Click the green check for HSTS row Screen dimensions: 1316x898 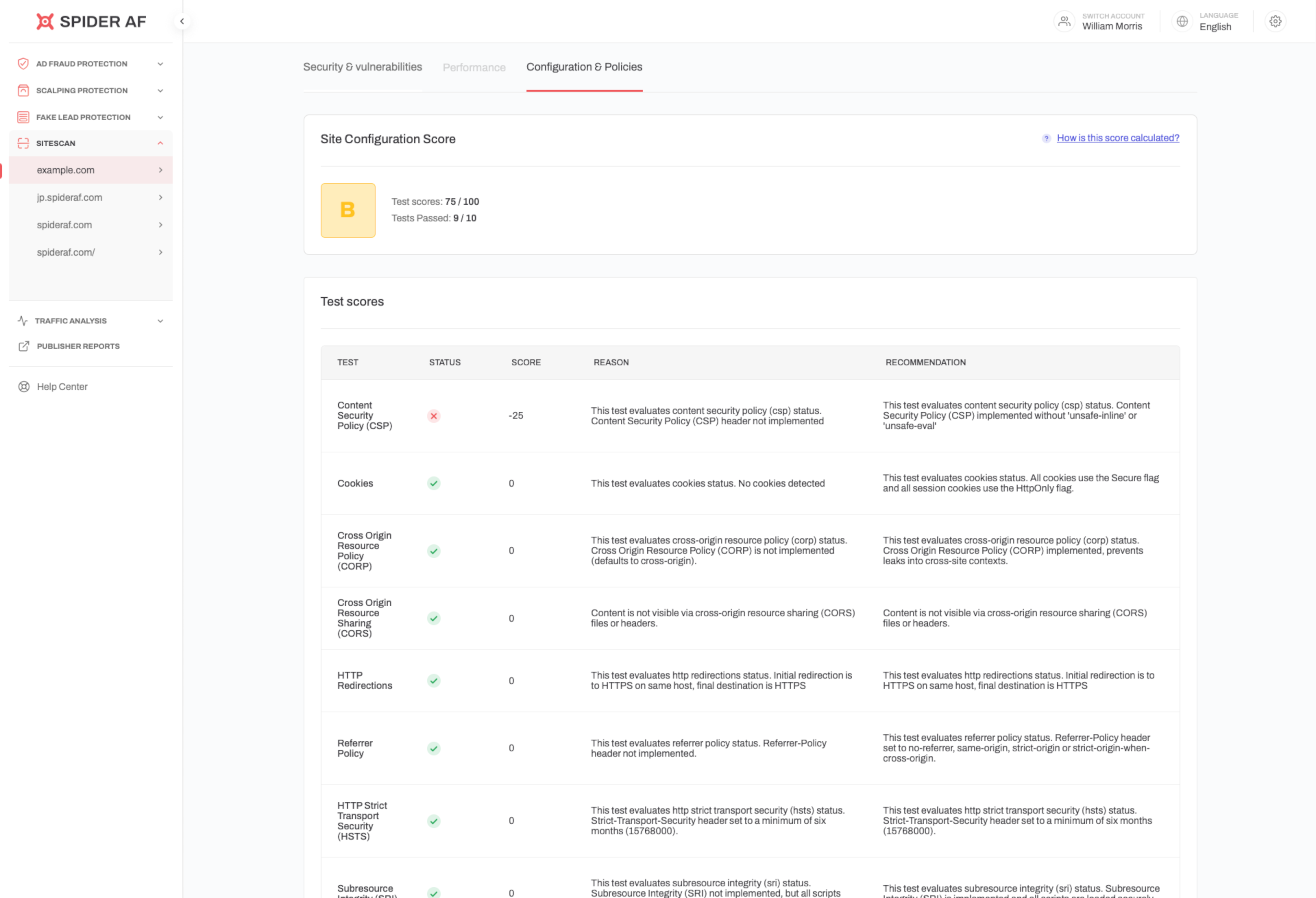[434, 821]
